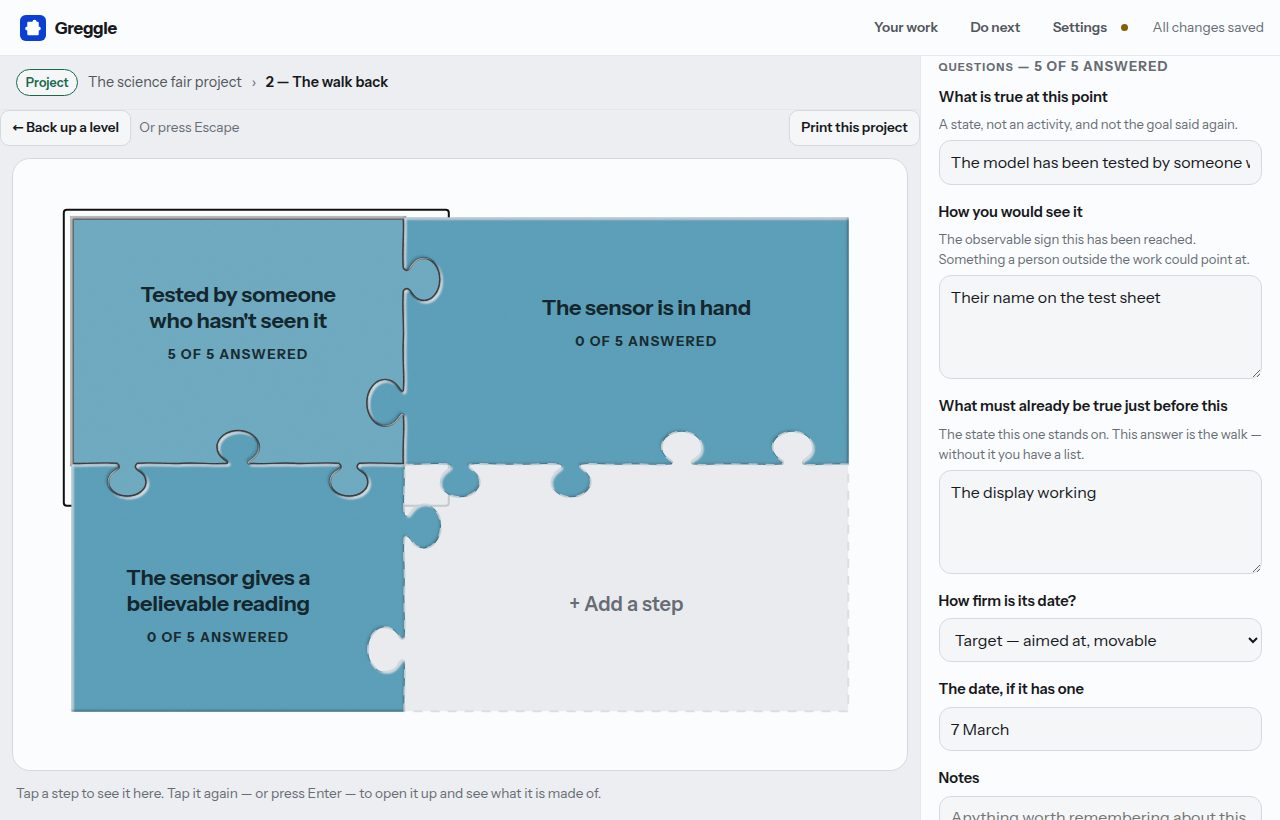This screenshot has width=1280, height=820.
Task: Click the Project badge in the breadcrumb
Action: pos(47,82)
